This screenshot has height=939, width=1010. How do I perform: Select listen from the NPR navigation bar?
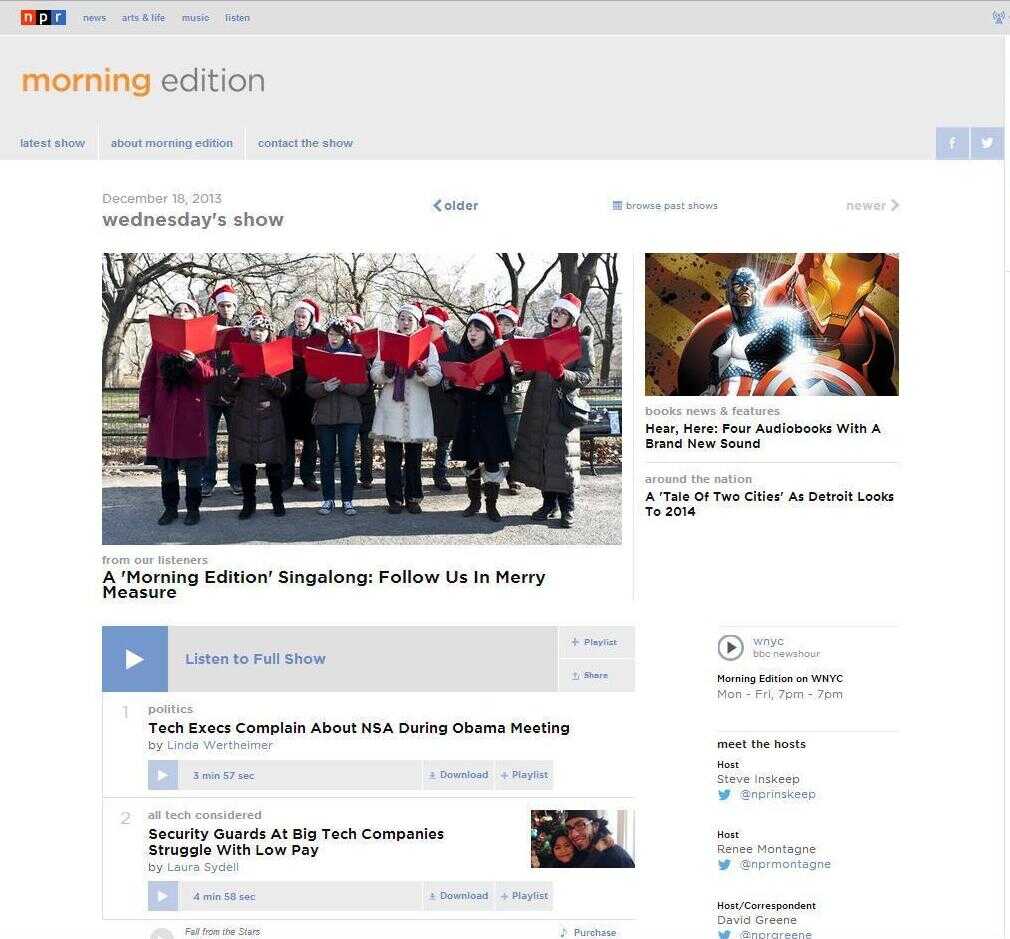pyautogui.click(x=237, y=17)
